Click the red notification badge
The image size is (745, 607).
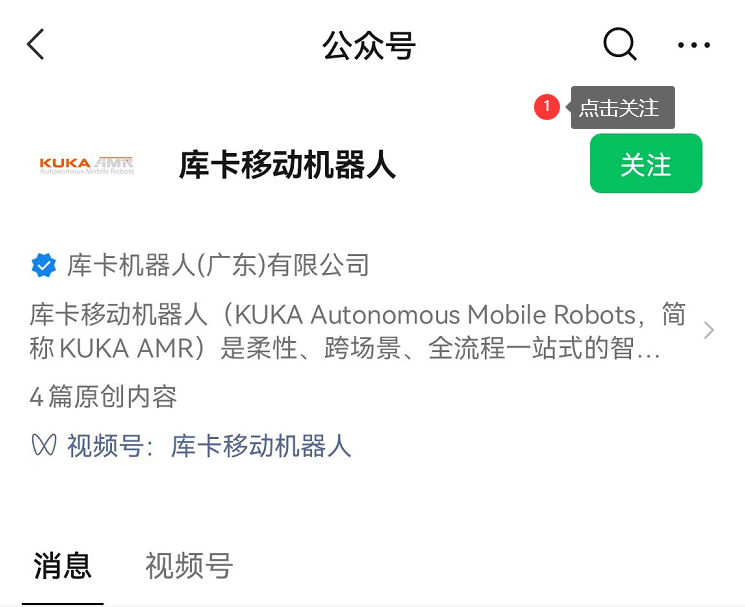(x=546, y=107)
